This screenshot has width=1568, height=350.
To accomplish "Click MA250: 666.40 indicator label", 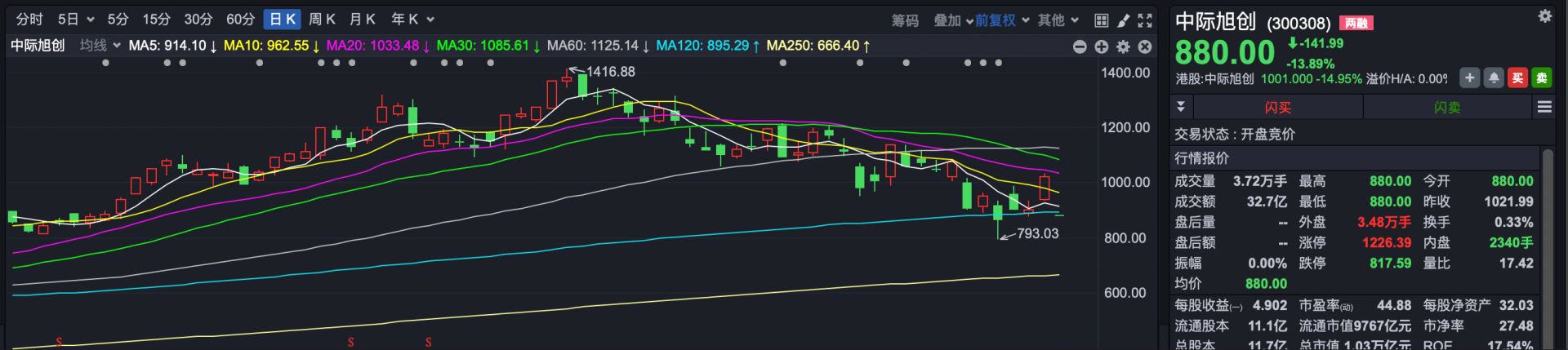I will 818,46.
